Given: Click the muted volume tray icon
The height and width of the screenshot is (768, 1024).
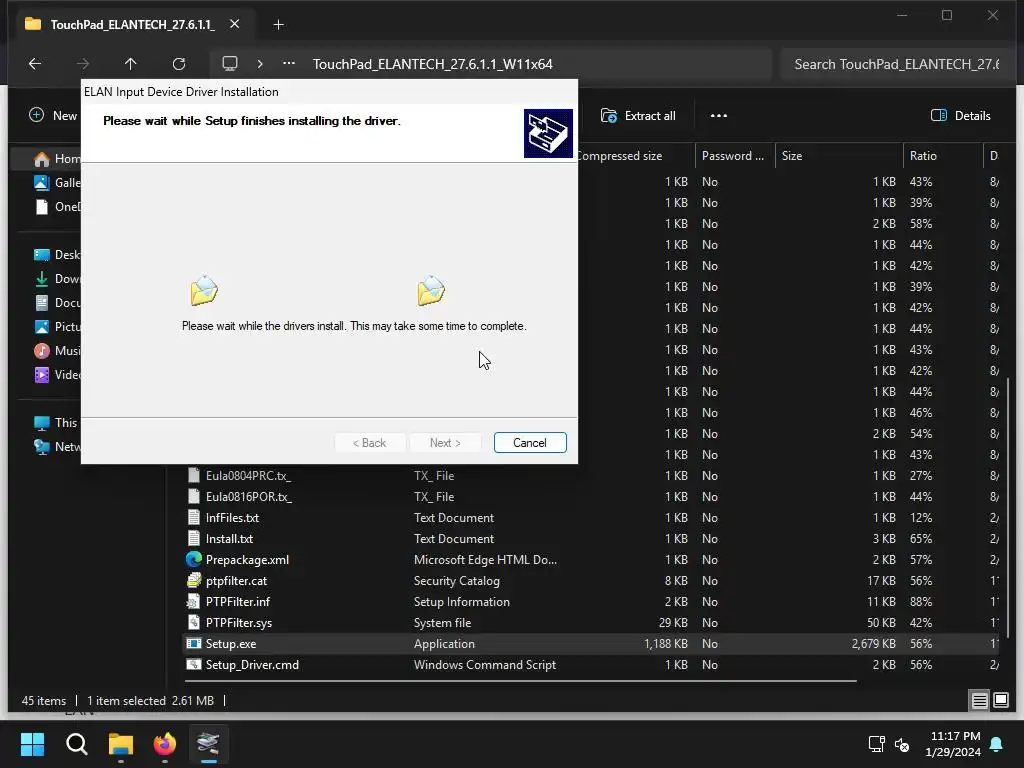Looking at the screenshot, I should point(902,744).
